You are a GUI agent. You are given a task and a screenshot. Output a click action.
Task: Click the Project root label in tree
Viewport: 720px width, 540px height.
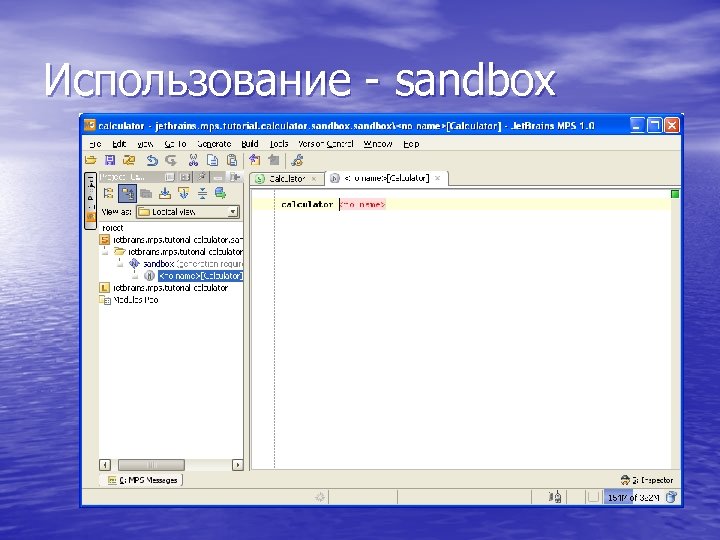[112, 228]
